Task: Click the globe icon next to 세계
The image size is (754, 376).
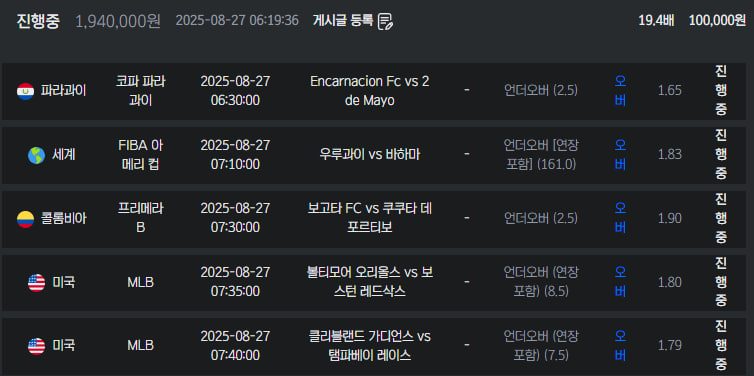Action: (x=37, y=155)
